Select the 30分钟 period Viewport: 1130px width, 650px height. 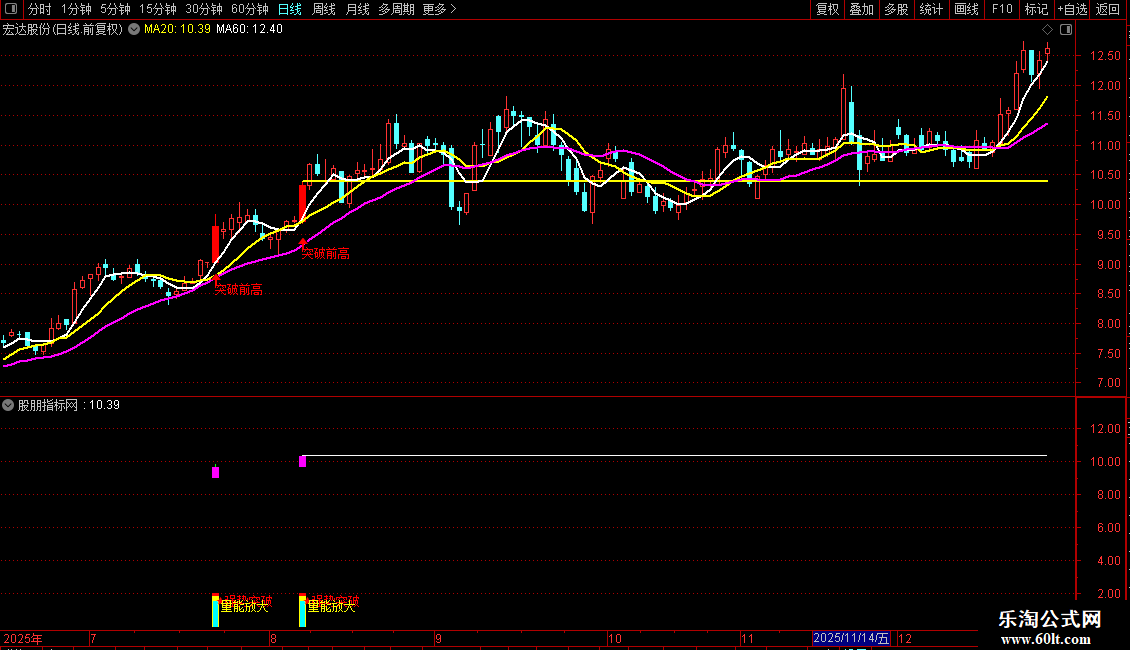tap(203, 9)
